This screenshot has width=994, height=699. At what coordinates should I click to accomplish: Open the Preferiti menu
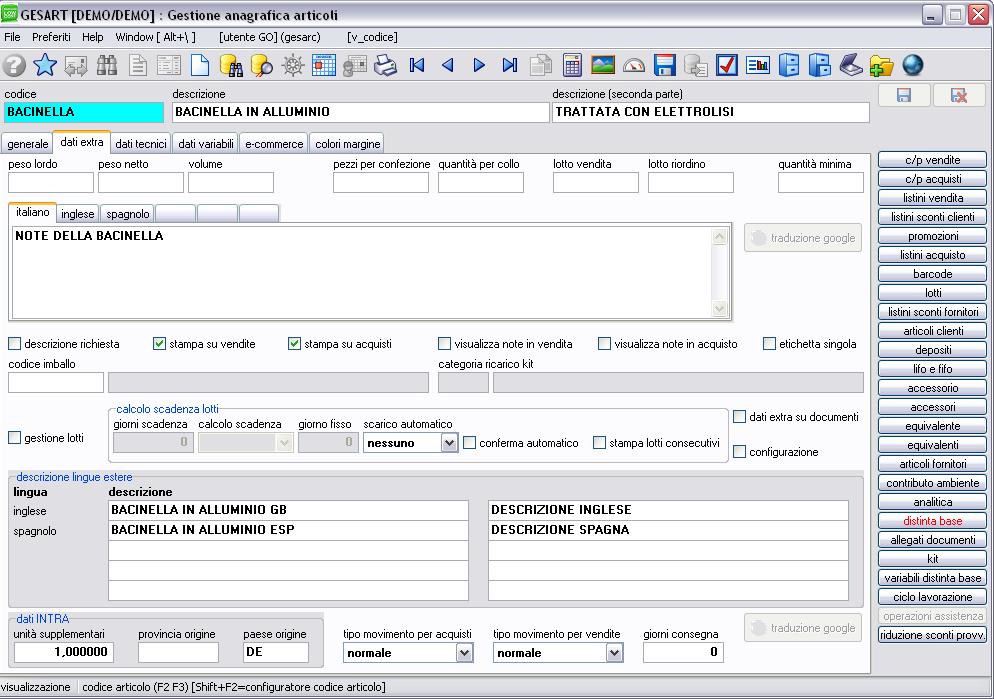coord(51,37)
